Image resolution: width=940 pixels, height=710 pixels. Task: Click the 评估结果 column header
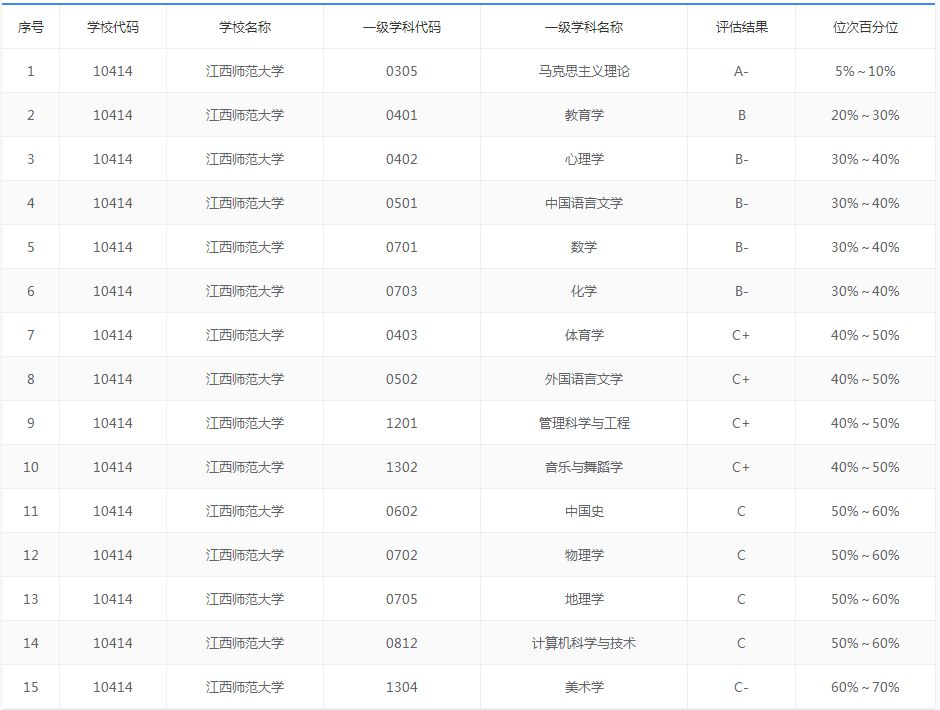point(741,27)
